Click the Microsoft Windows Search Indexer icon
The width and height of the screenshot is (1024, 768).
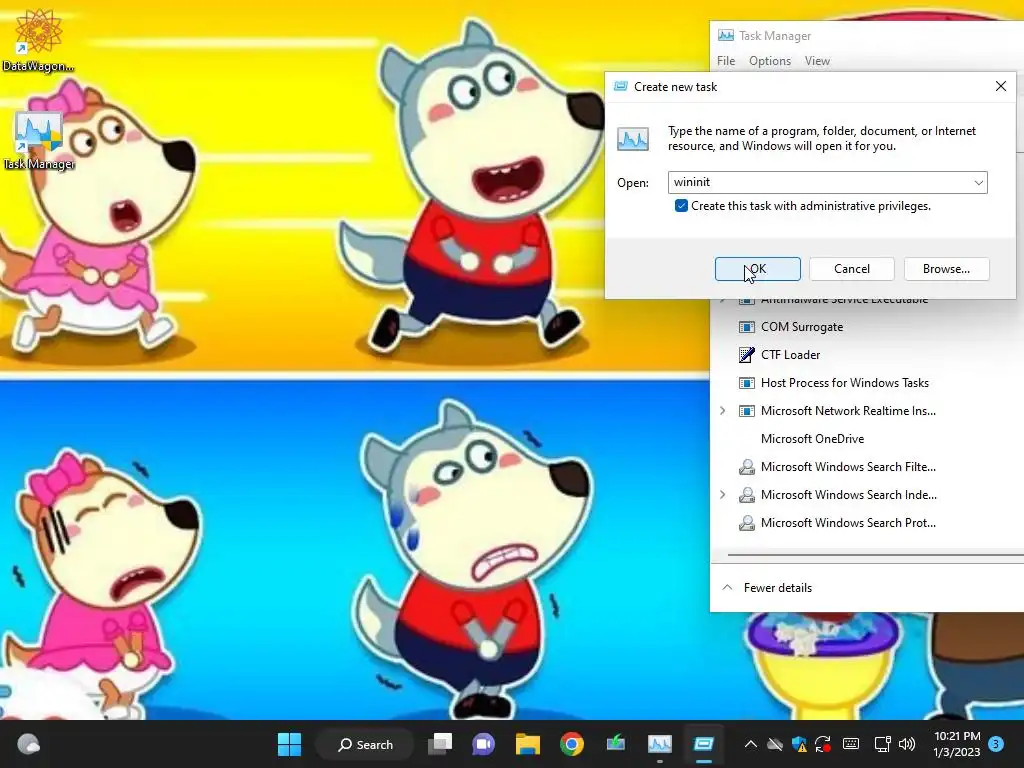[746, 495]
